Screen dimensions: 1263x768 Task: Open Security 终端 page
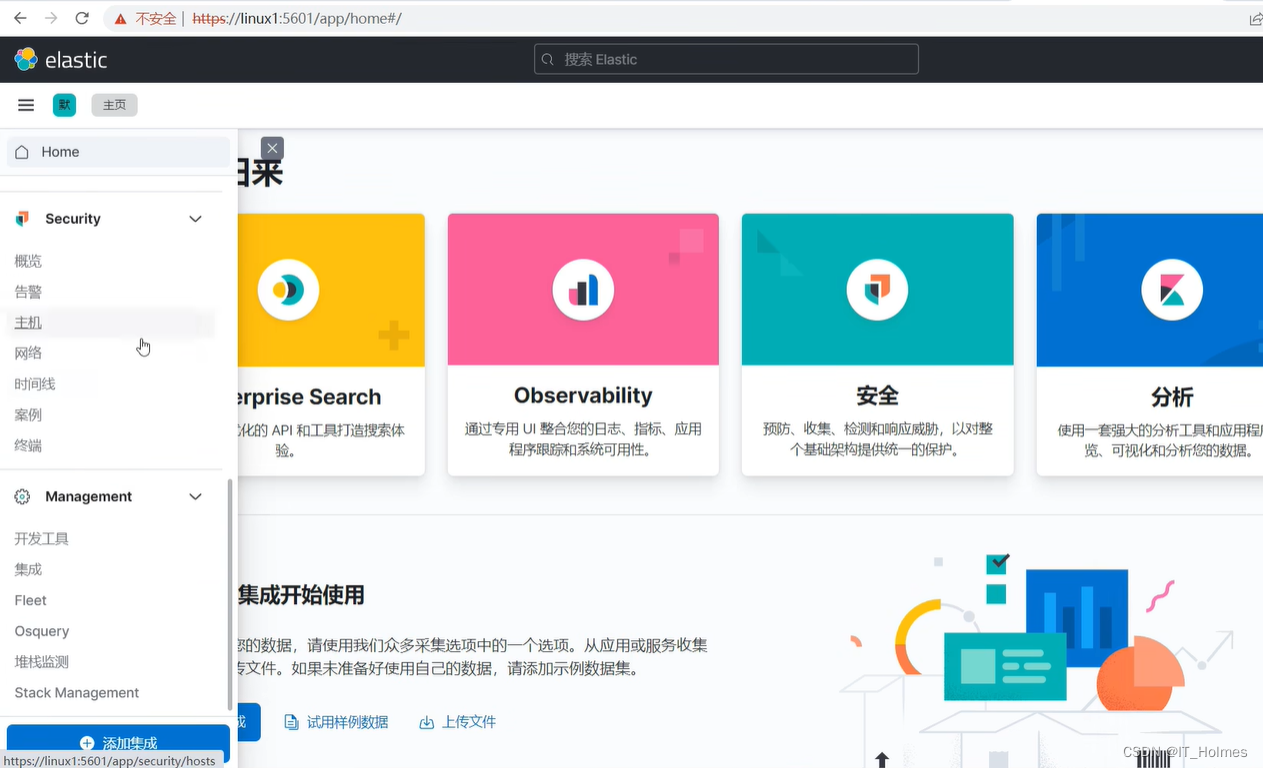tap(28, 446)
